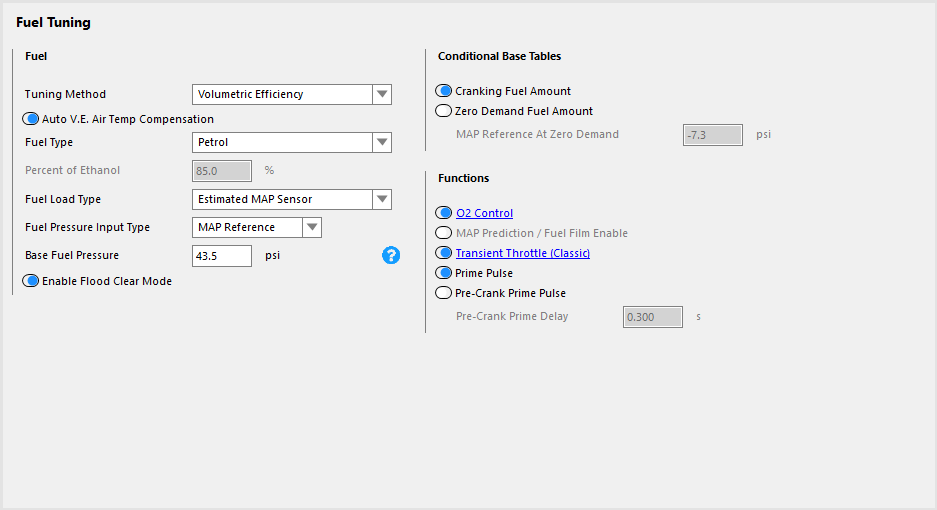
Task: Turn off the Prime Pulse toggle
Action: pyautogui.click(x=443, y=273)
